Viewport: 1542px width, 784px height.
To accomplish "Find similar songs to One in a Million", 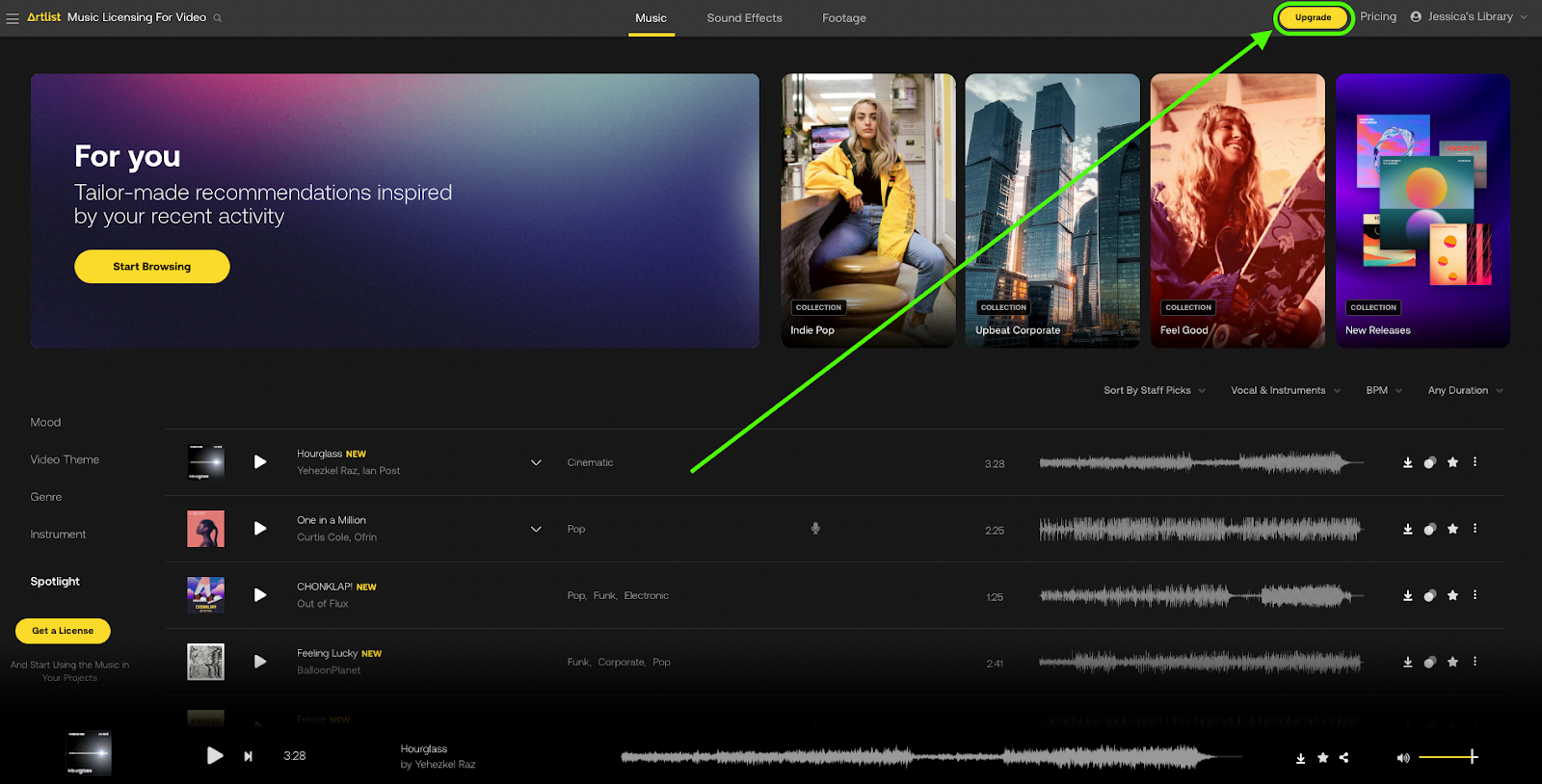I will 1430,529.
